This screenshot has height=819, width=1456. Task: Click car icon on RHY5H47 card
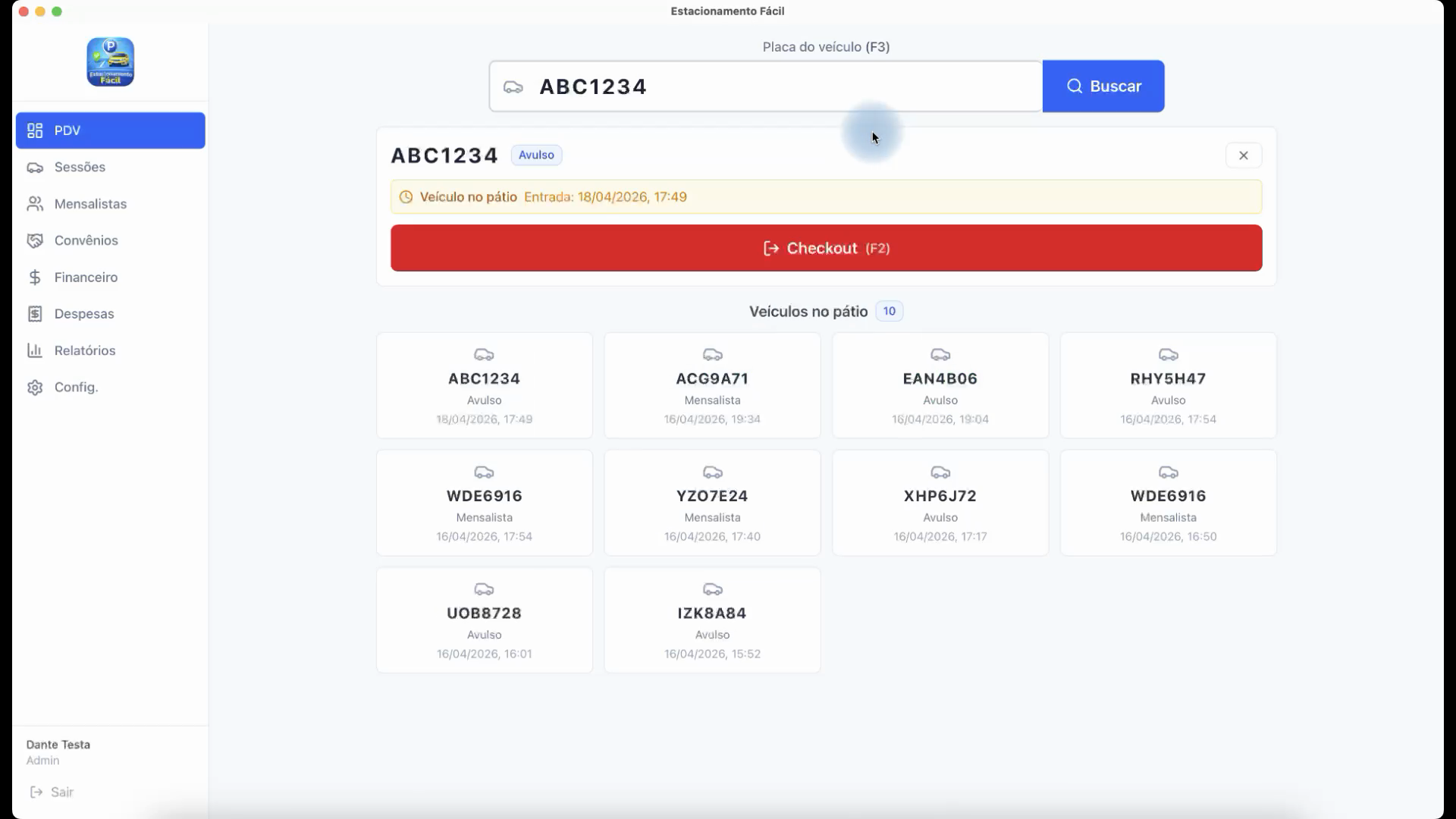coord(1169,355)
